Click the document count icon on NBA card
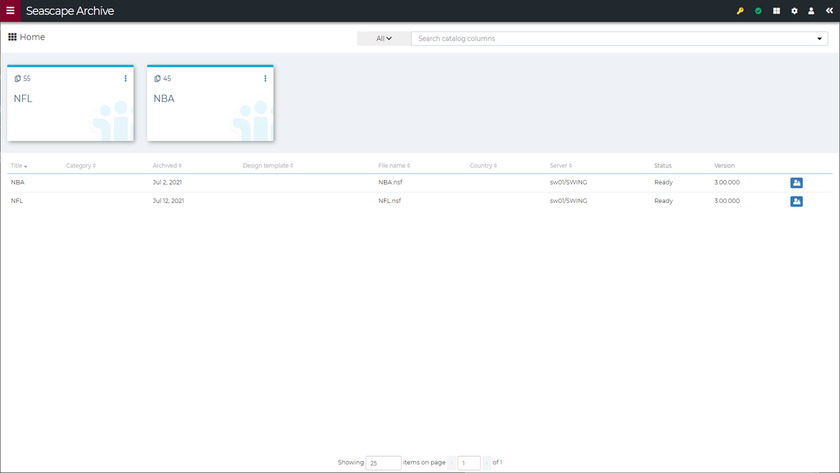This screenshot has width=840, height=473. point(158,78)
